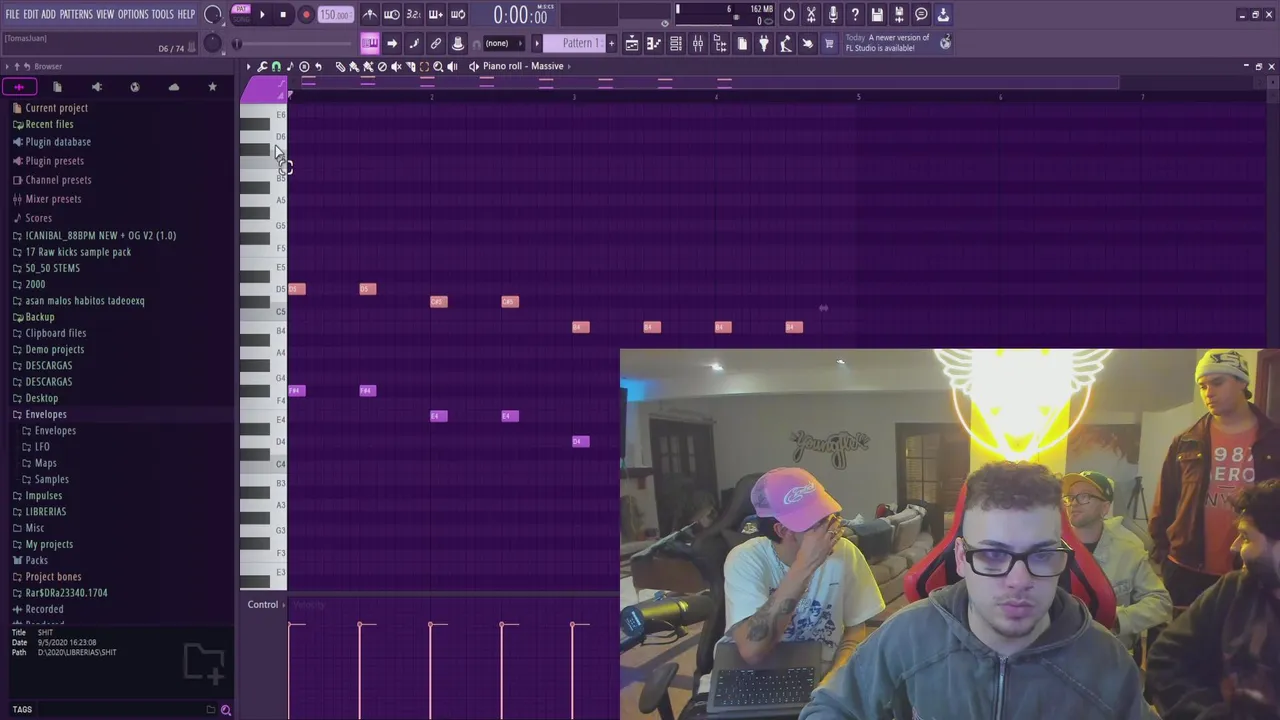The height and width of the screenshot is (720, 1280).
Task: Open the Recent files browser entry
Action: tap(50, 124)
